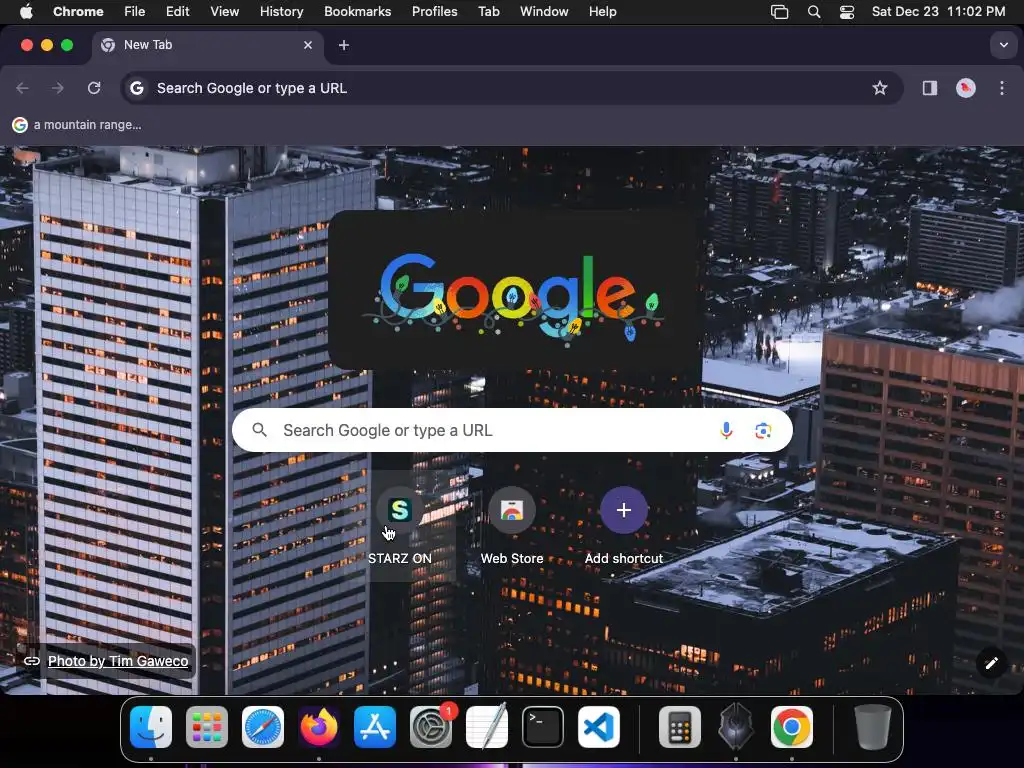Open TextEdit from the Dock
The image size is (1024, 768).
[x=487, y=727]
